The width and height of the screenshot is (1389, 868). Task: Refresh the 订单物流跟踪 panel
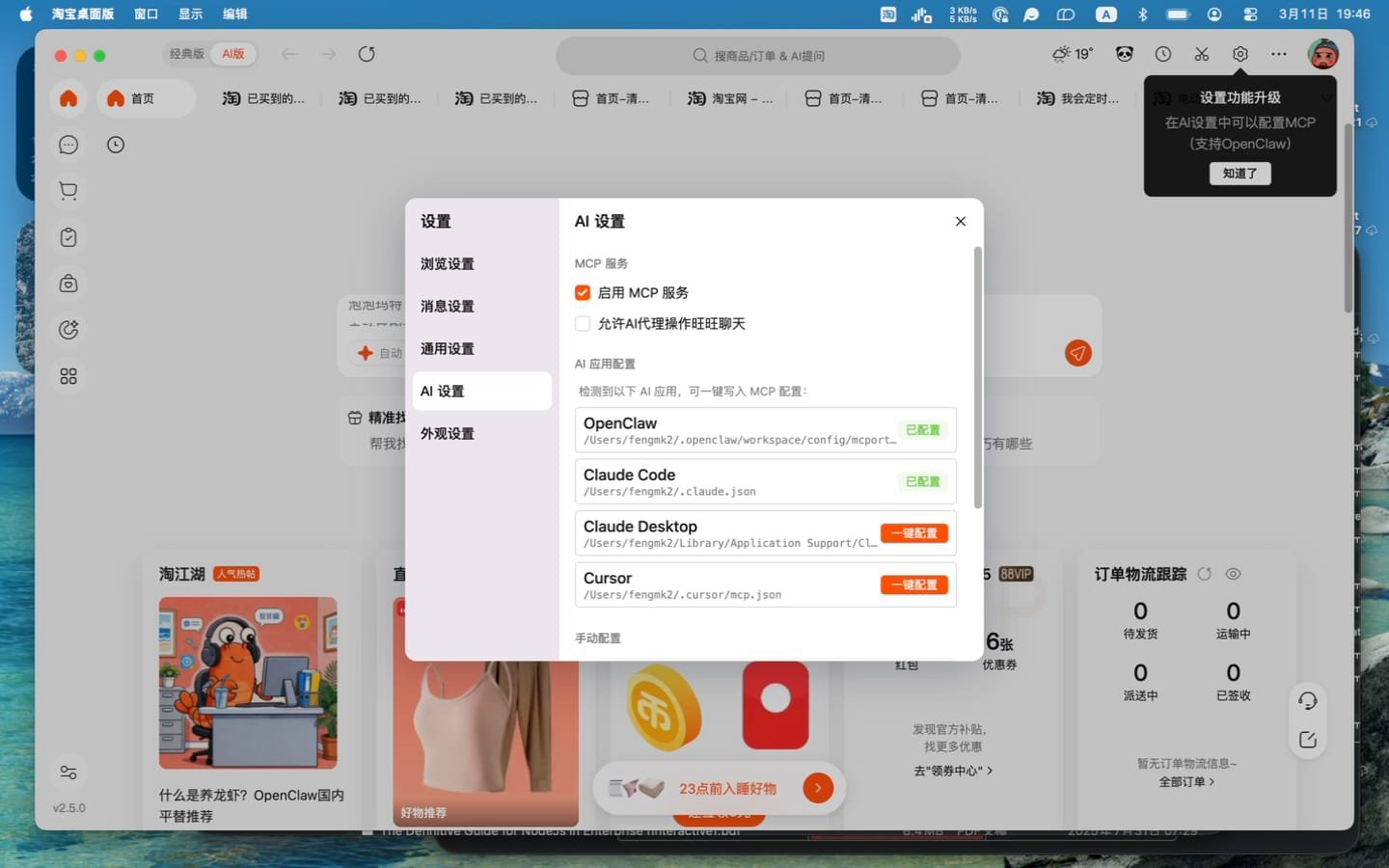[x=1205, y=574]
